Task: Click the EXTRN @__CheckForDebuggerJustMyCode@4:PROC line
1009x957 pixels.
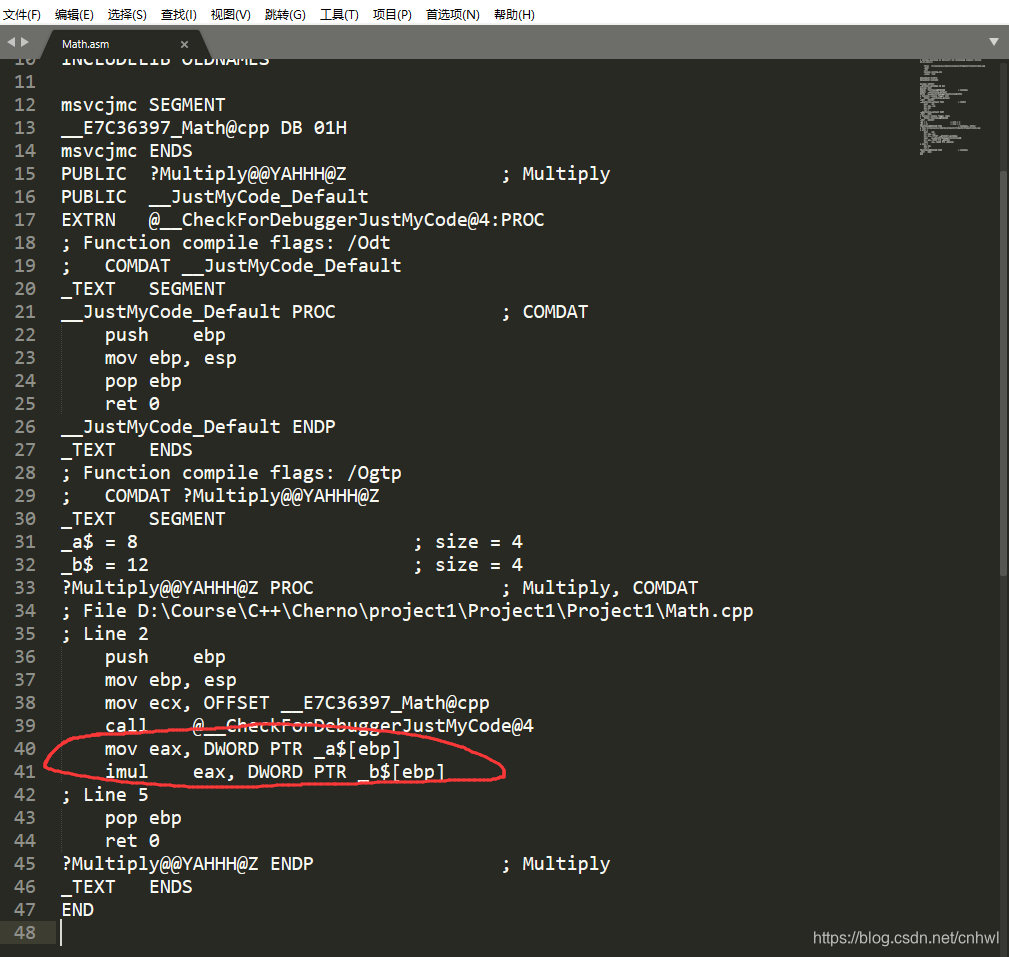Action: [x=302, y=219]
